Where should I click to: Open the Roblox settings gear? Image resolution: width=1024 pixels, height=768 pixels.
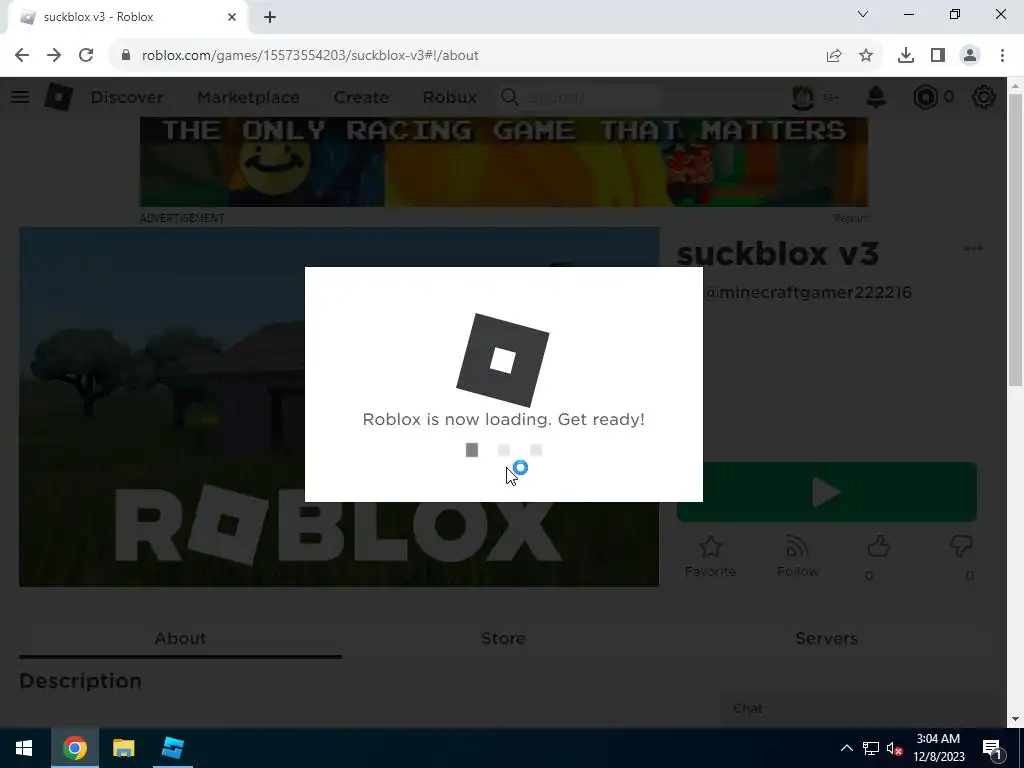[x=984, y=97]
